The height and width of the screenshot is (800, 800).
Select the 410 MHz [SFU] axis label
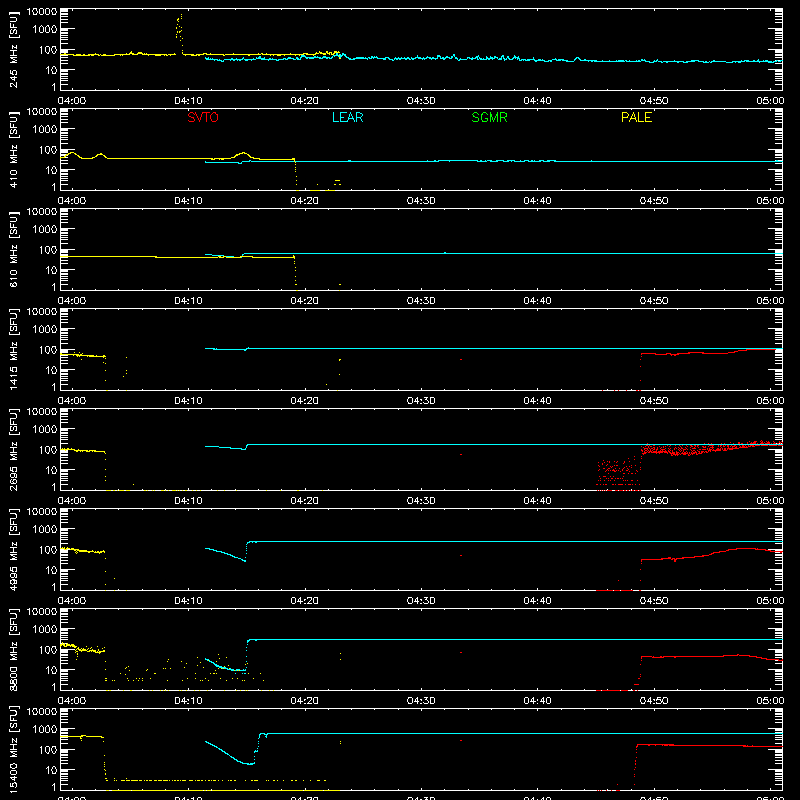point(14,149)
